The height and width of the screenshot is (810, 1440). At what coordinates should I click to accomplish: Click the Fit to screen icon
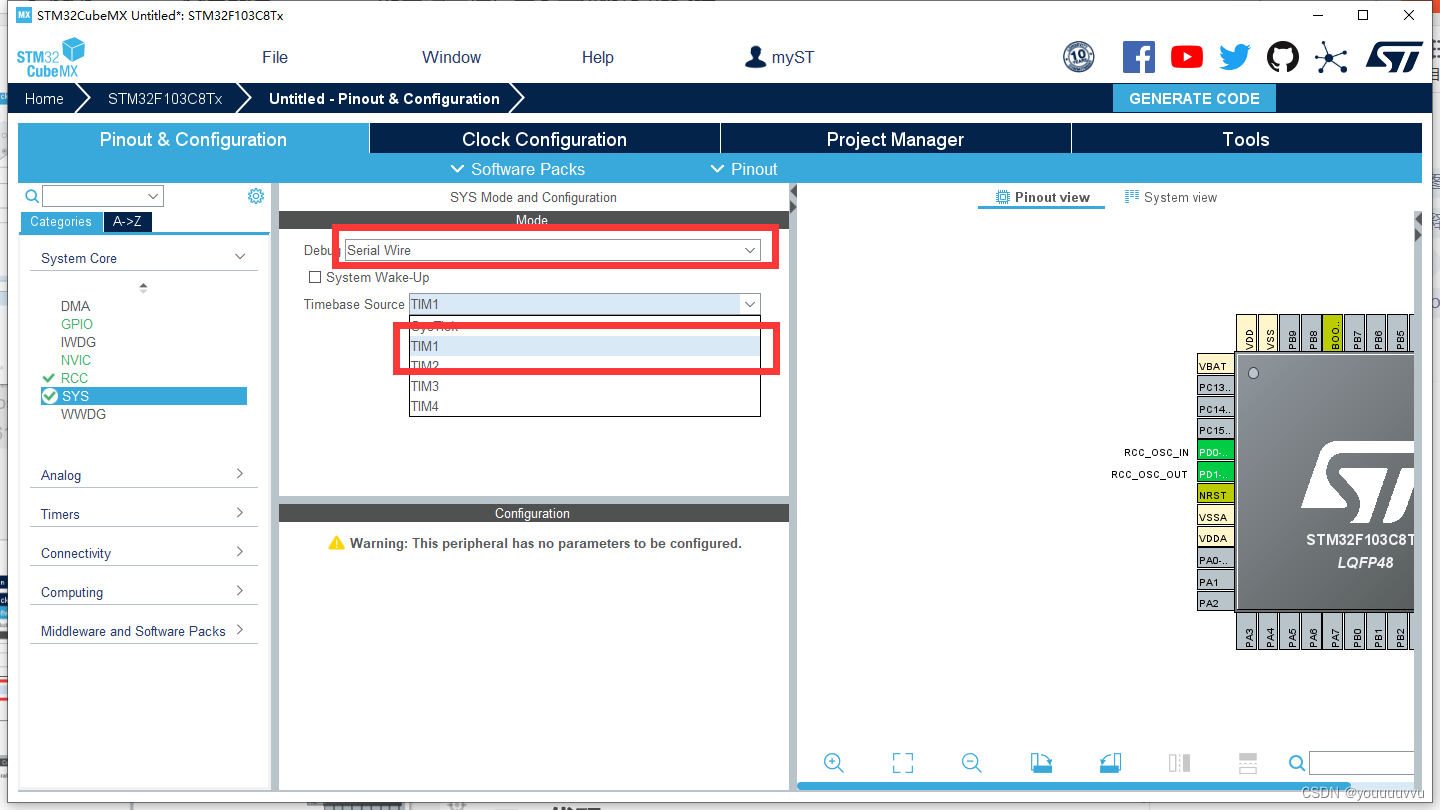pos(902,763)
